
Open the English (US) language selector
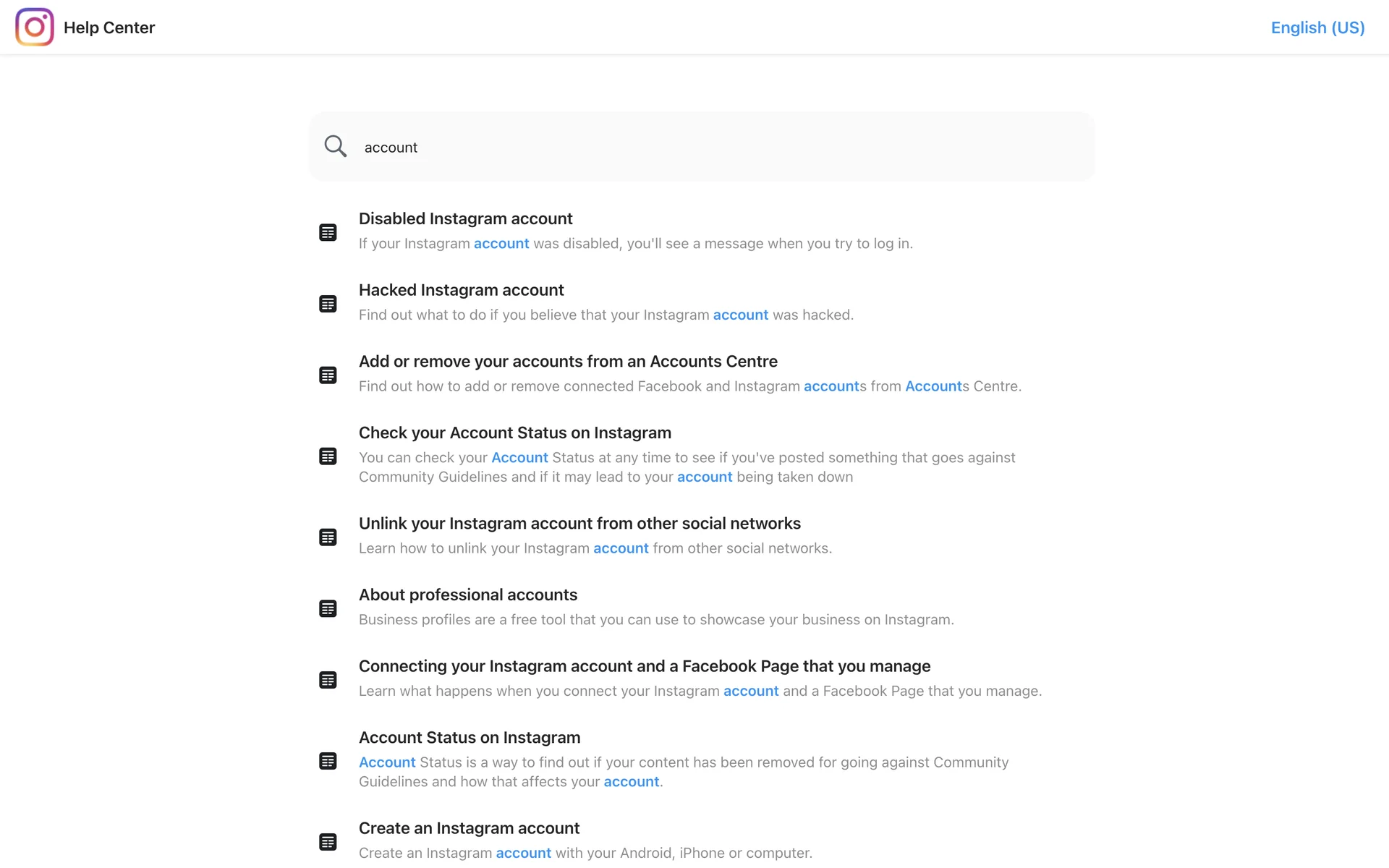pos(1317,27)
